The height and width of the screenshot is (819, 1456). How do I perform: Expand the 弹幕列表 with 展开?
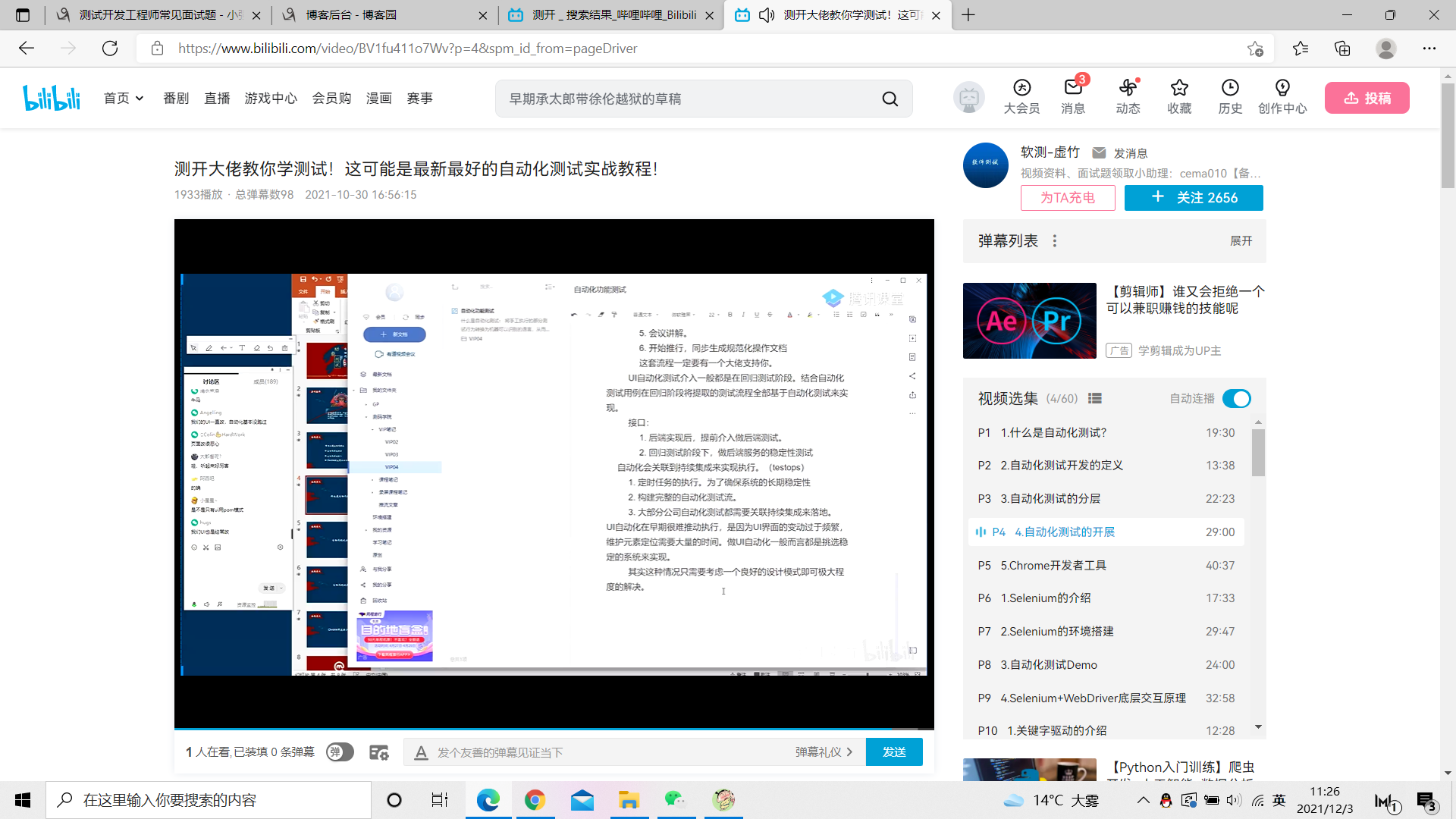[1241, 241]
